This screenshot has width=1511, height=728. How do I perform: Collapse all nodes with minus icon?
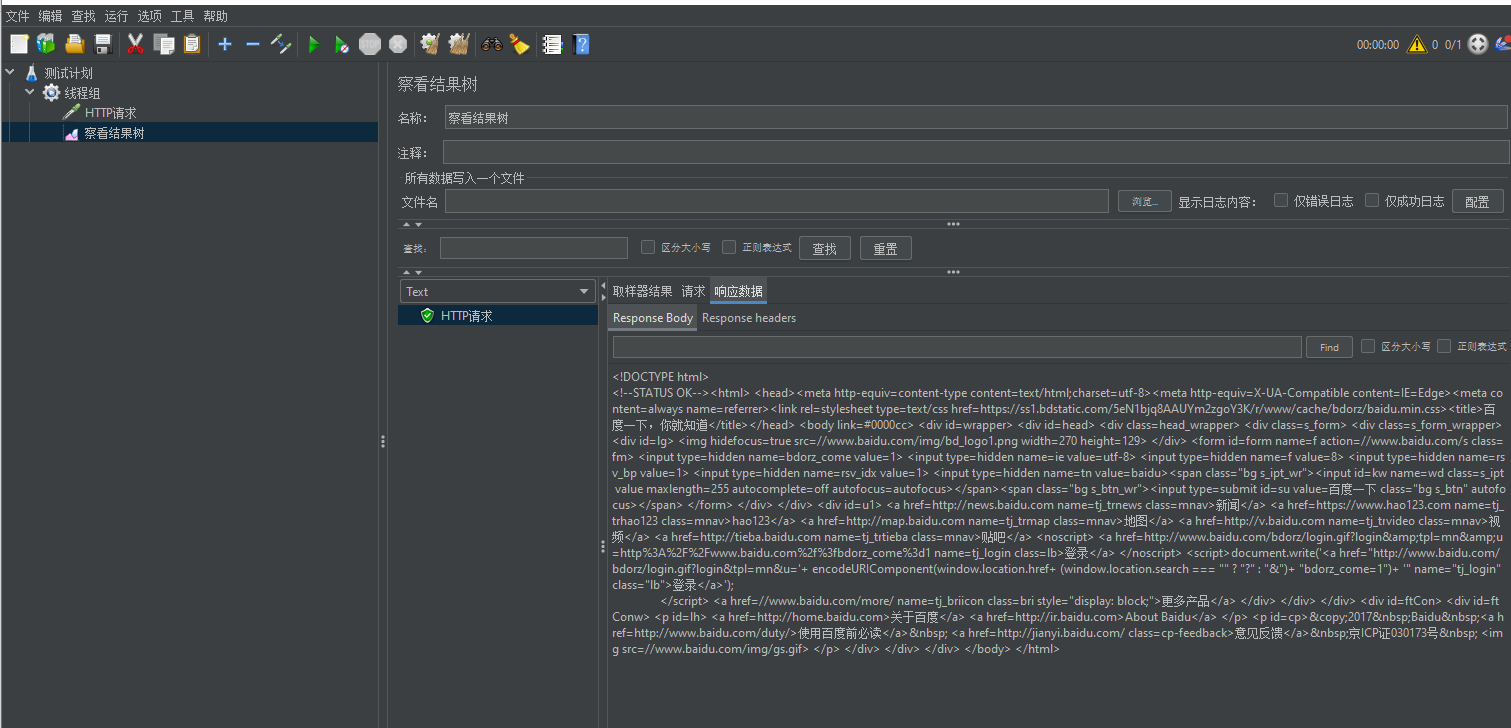click(x=253, y=44)
